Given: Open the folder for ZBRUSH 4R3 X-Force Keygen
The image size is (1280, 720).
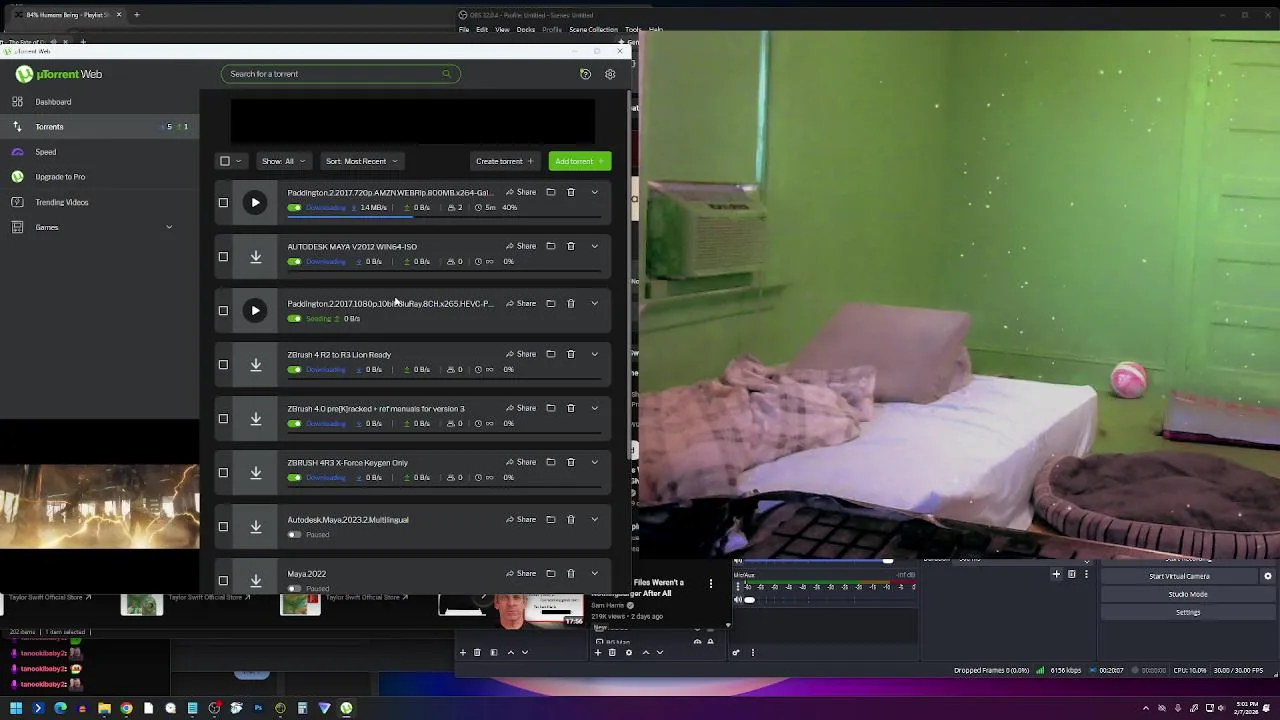Looking at the screenshot, I should [550, 462].
